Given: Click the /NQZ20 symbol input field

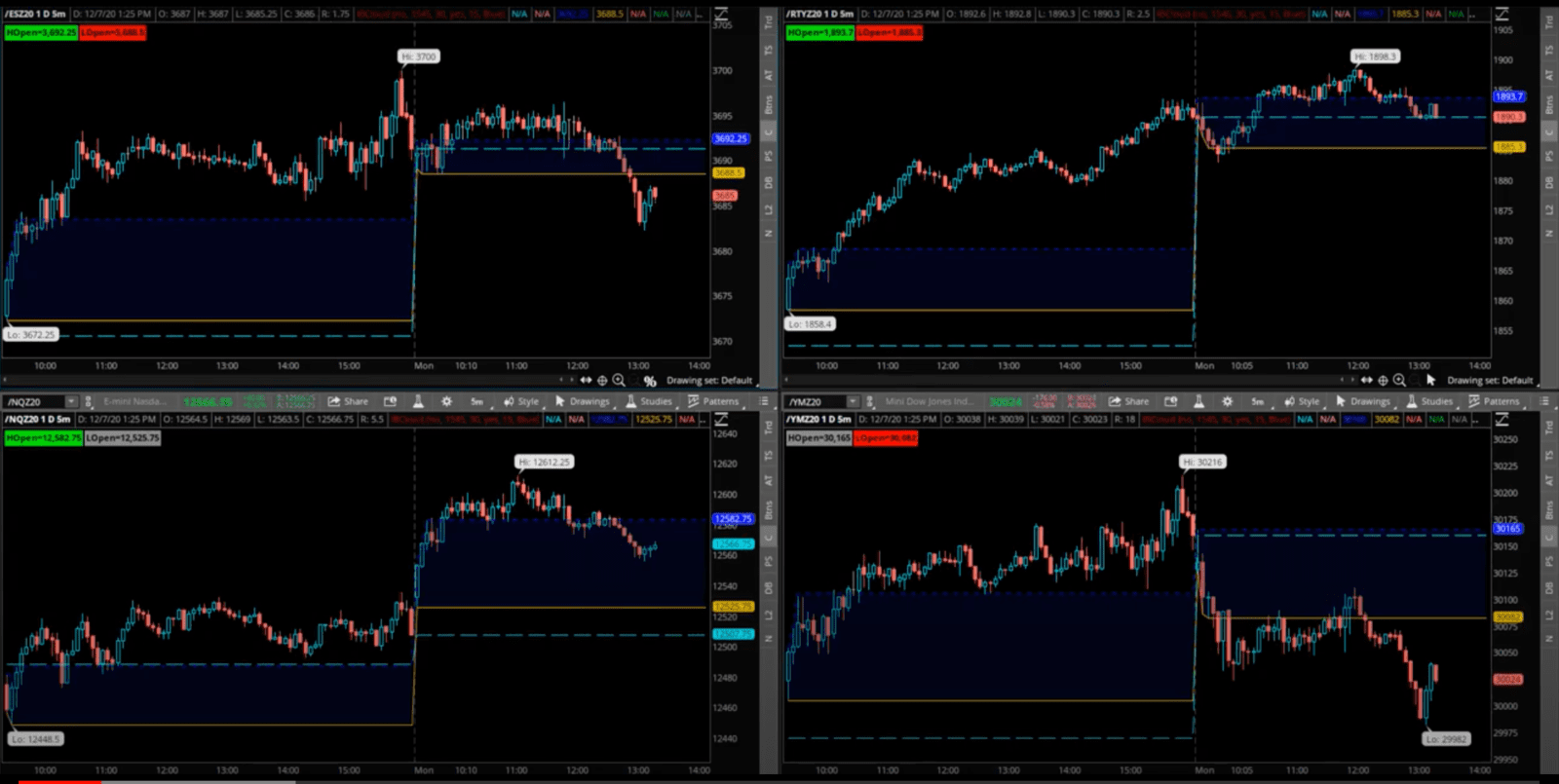Looking at the screenshot, I should coord(34,401).
